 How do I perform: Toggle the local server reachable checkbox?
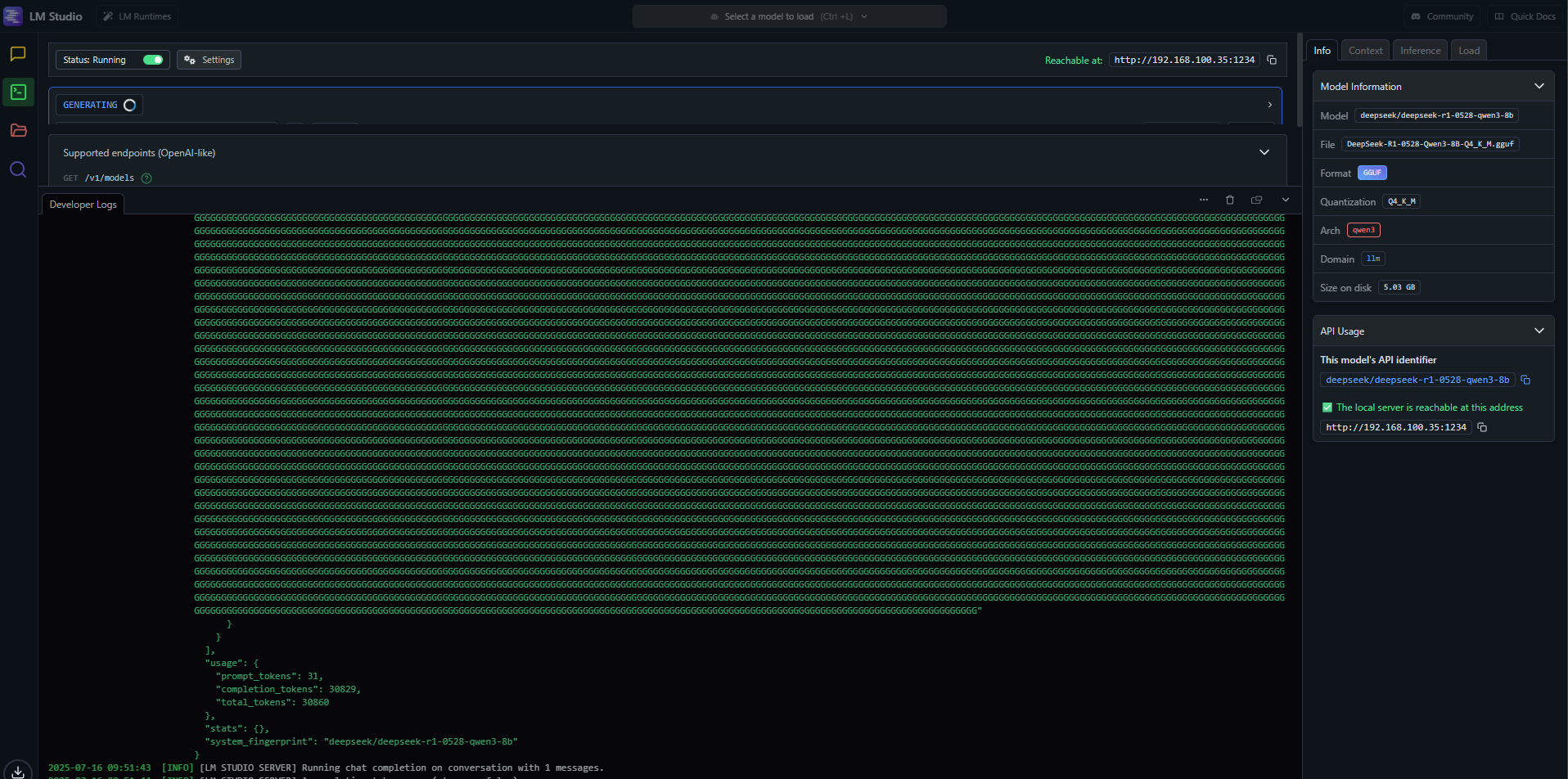pyautogui.click(x=1327, y=407)
